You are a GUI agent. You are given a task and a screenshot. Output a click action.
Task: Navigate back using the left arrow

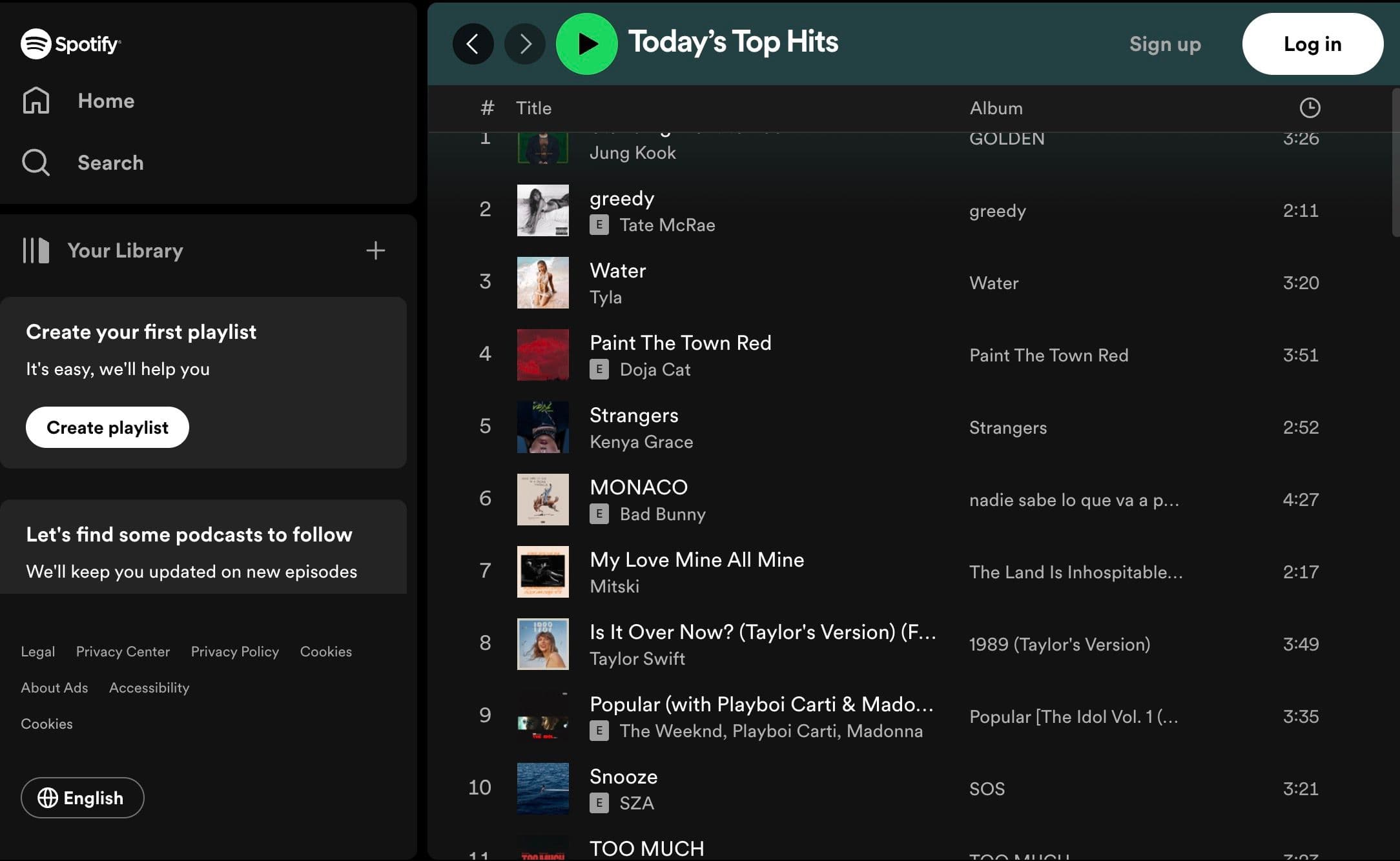click(473, 44)
